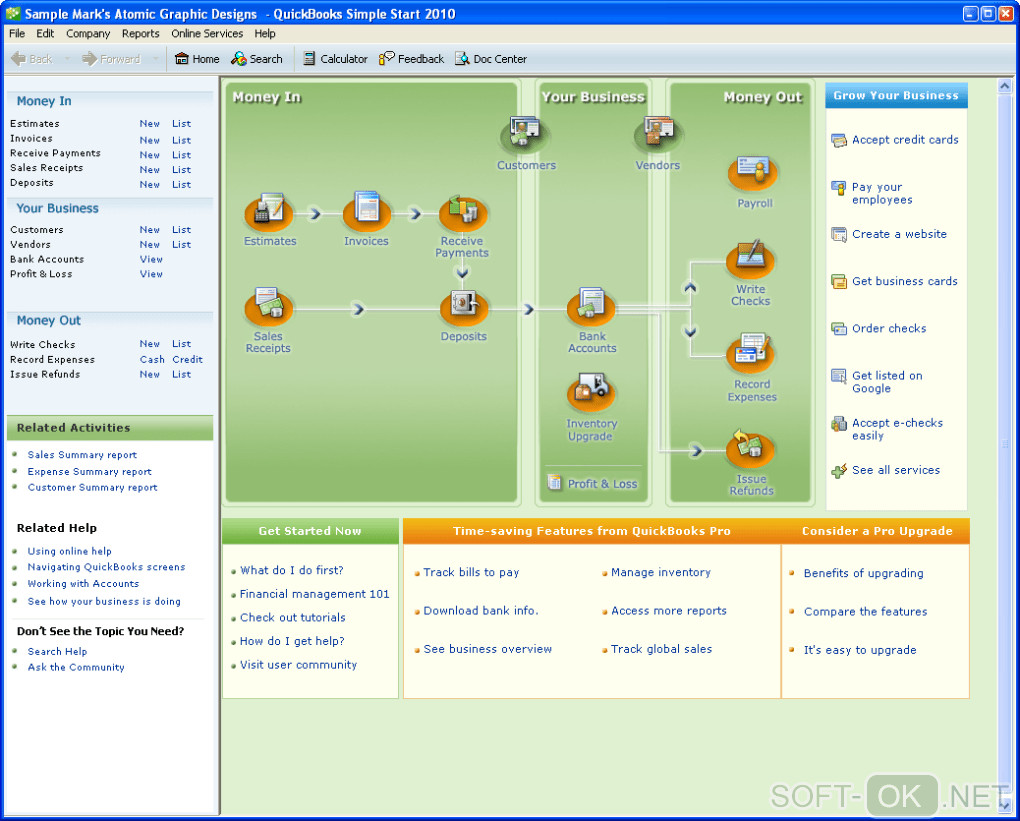Viewport: 1020px width, 821px height.
Task: Click the Forward navigation button
Action: (x=111, y=59)
